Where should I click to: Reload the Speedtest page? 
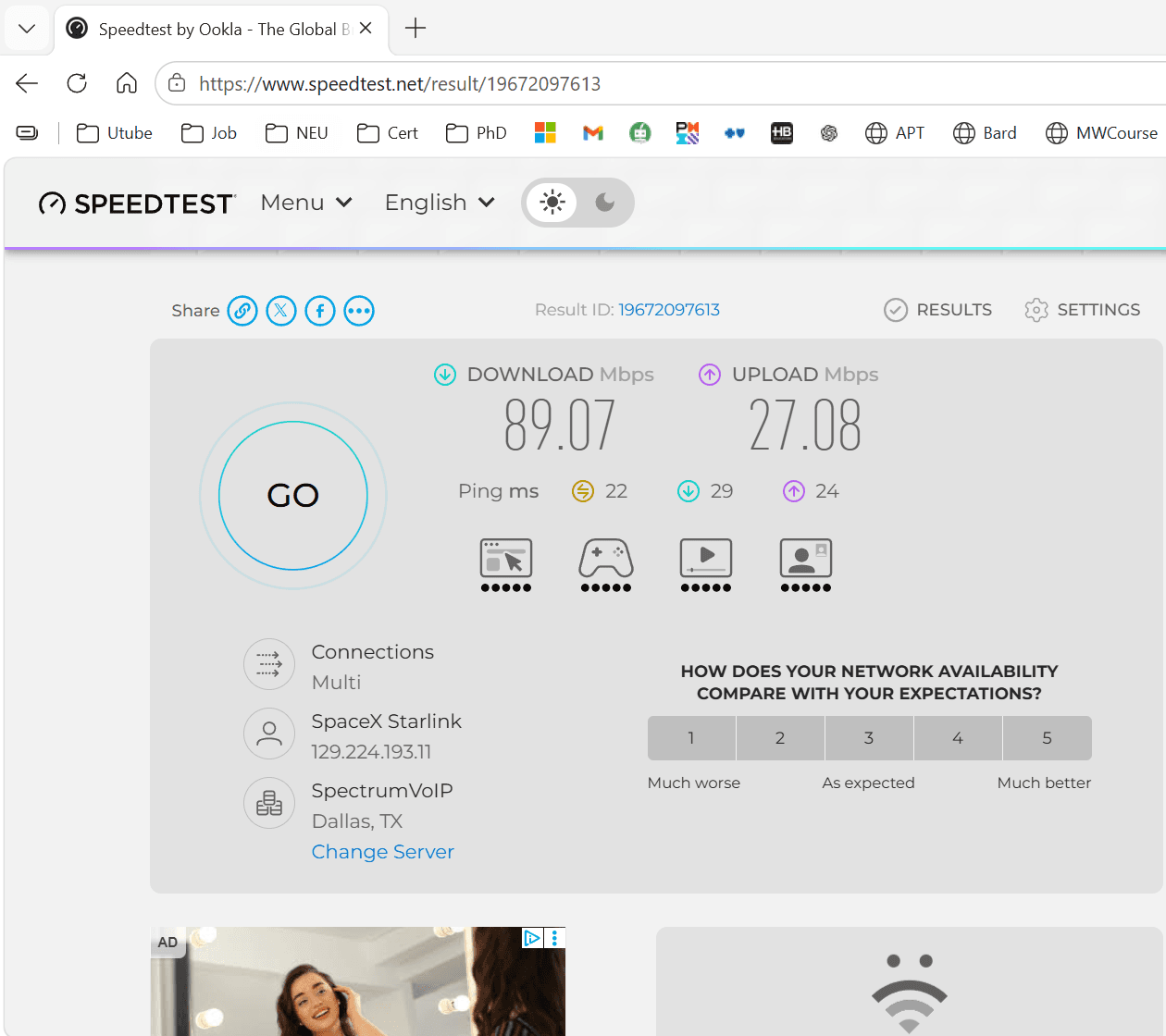[x=77, y=83]
